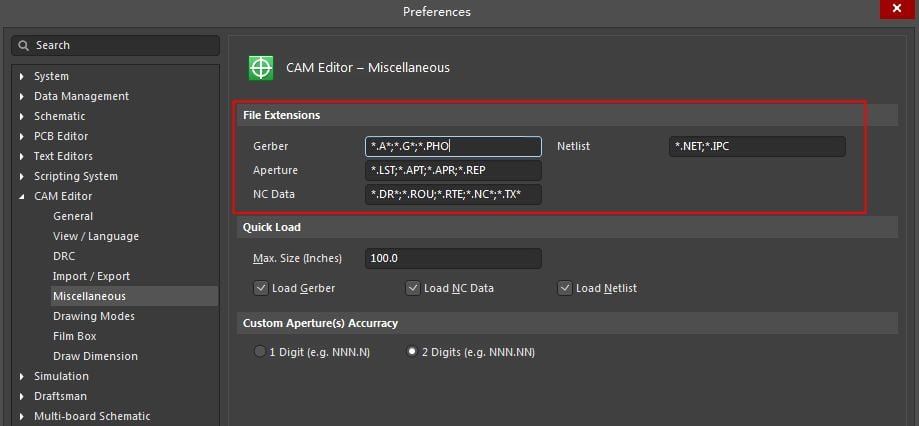919x426 pixels.
Task: Select the System category label
Action: [x=51, y=76]
